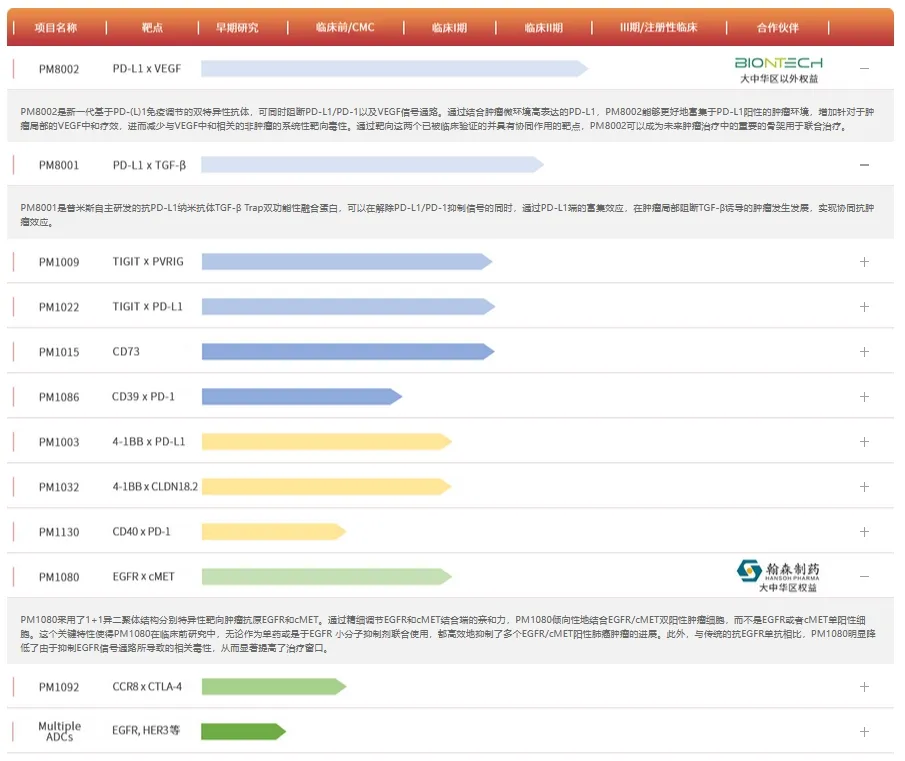Click the PM8002 project name
The height and width of the screenshot is (761, 905).
59,69
